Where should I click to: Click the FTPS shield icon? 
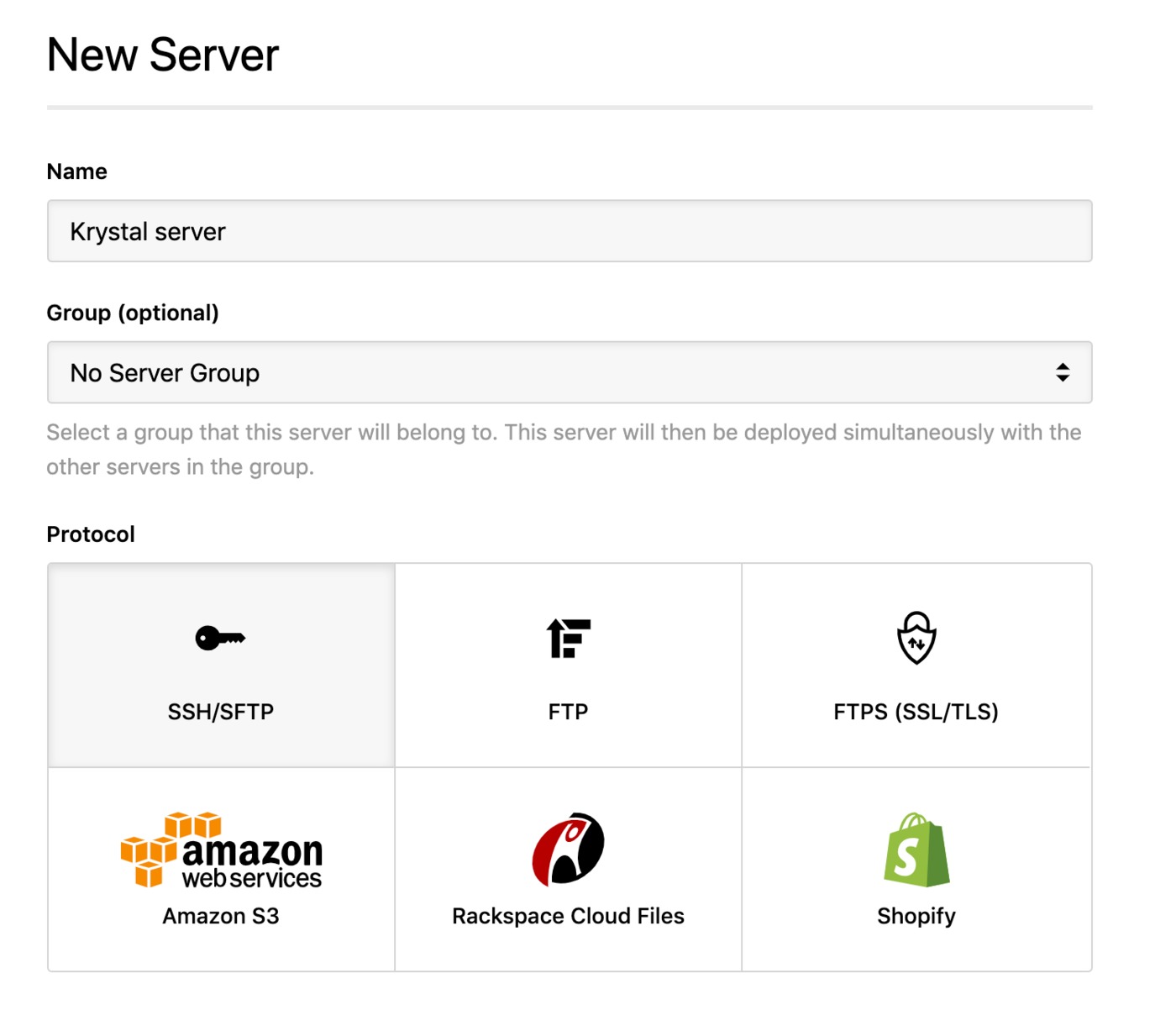(916, 638)
